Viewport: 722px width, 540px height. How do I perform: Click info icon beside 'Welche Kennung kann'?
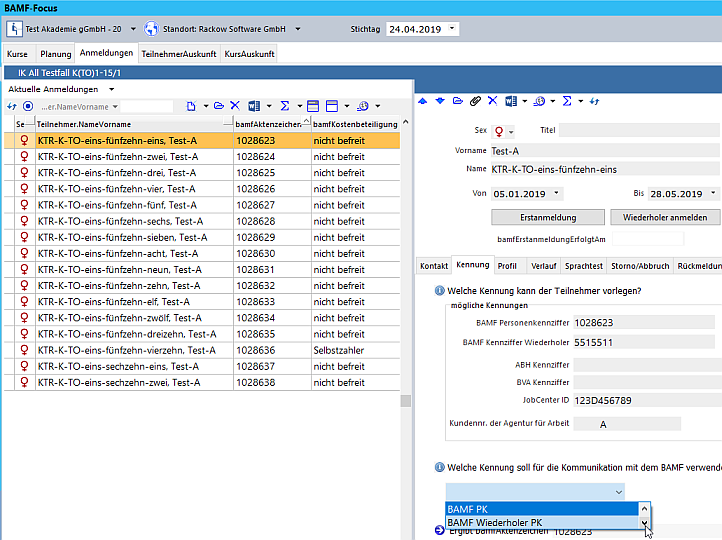(440, 291)
